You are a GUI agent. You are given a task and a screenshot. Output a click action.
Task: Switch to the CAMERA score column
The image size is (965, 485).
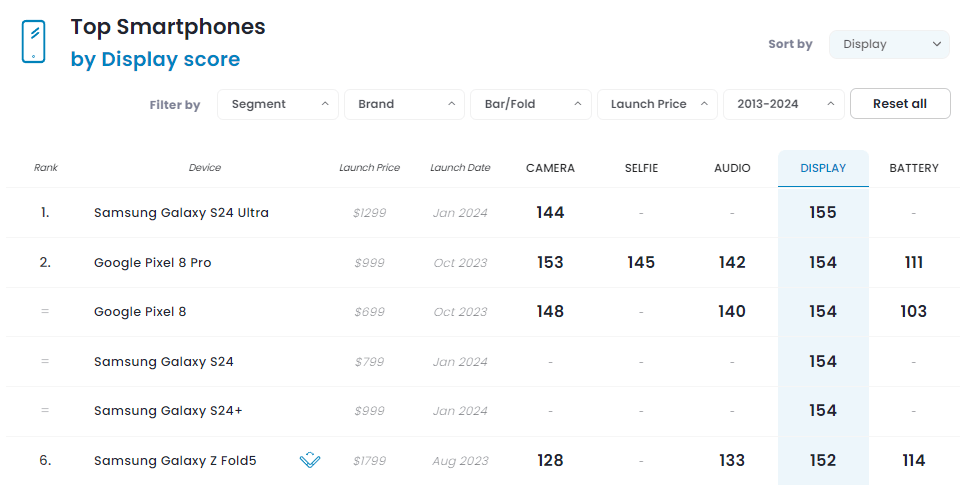click(x=550, y=168)
